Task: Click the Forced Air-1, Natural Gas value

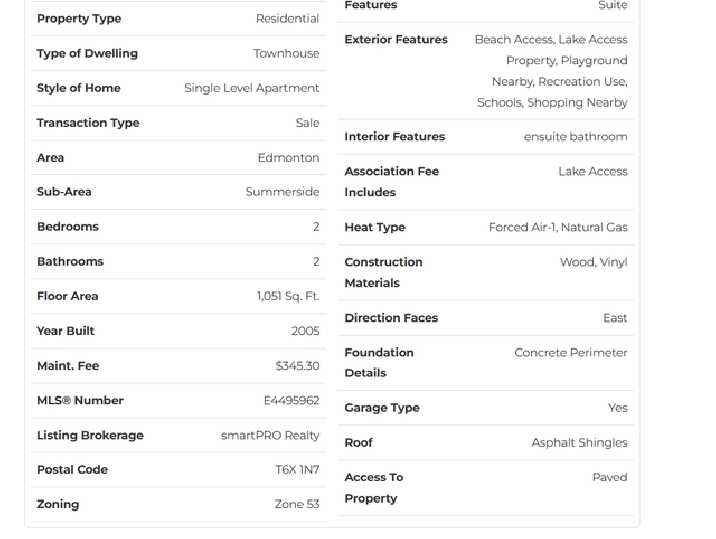Action: click(x=558, y=227)
